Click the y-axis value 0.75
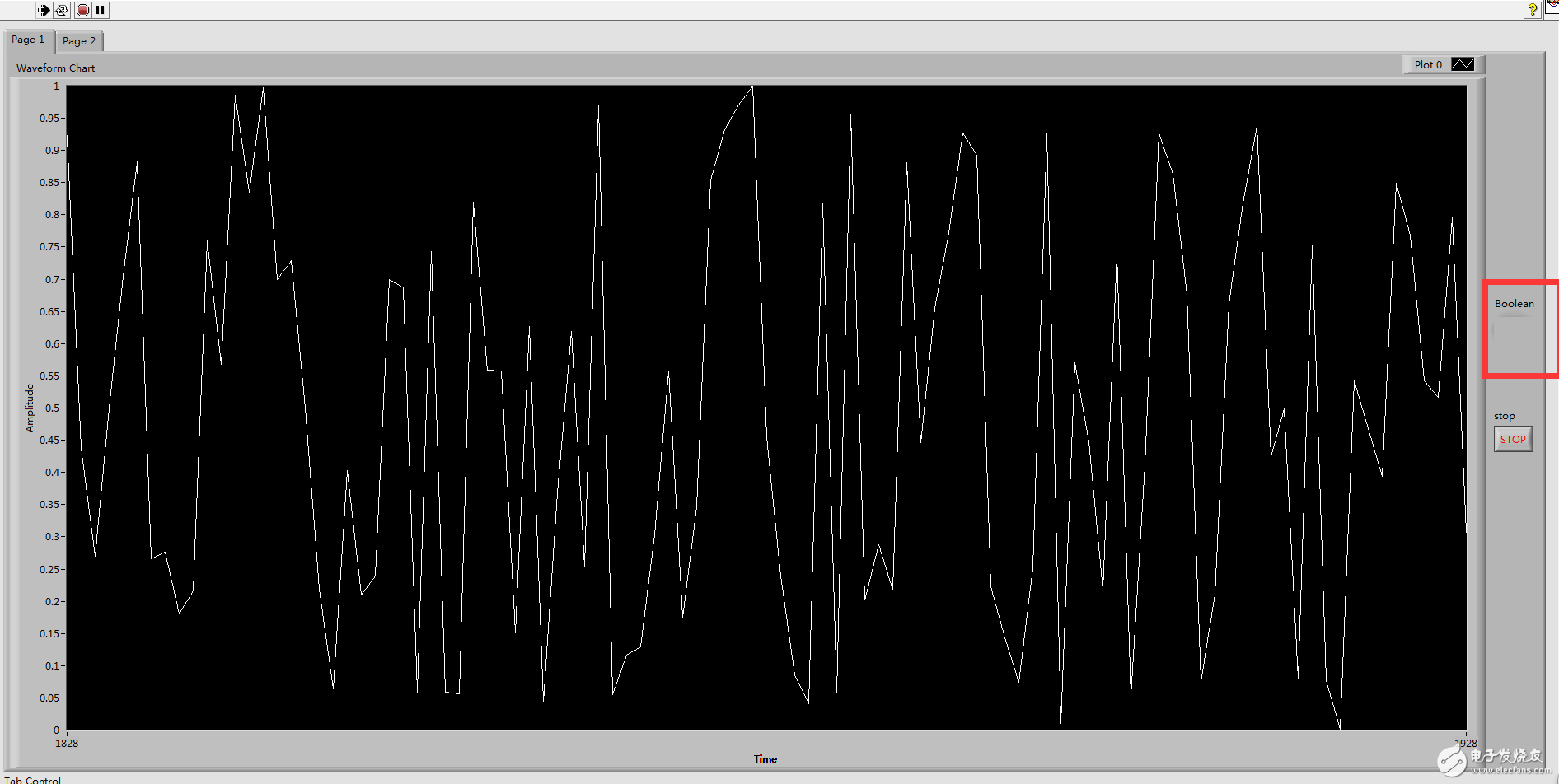The width and height of the screenshot is (1559, 784). (x=49, y=246)
